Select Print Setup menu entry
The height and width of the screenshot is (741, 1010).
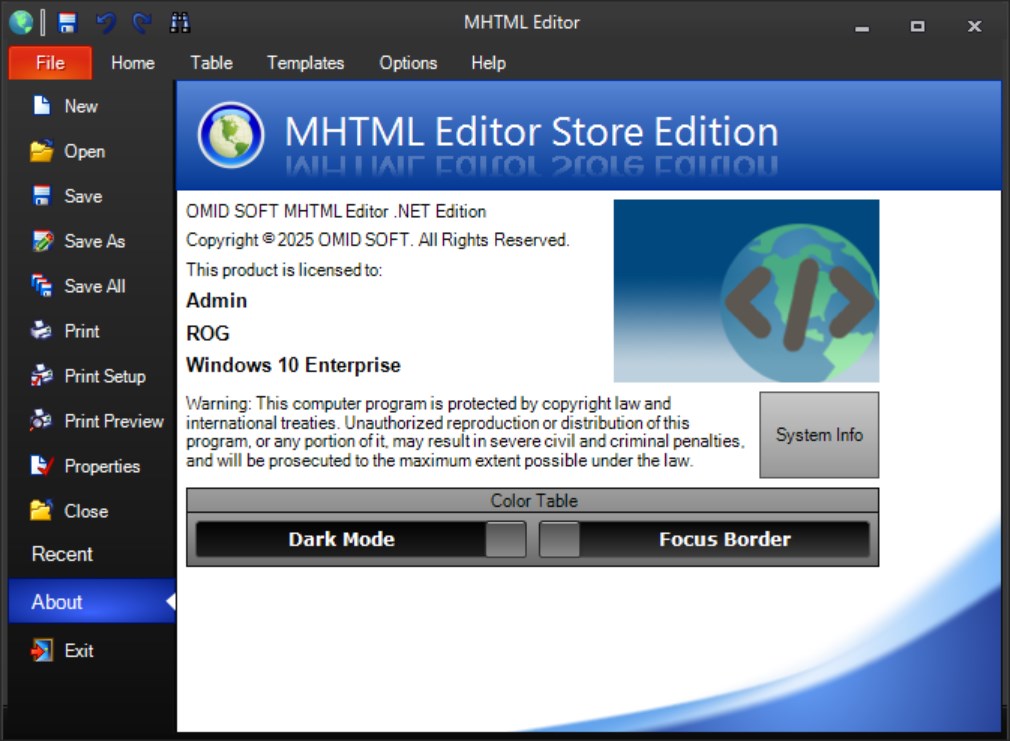coord(92,376)
